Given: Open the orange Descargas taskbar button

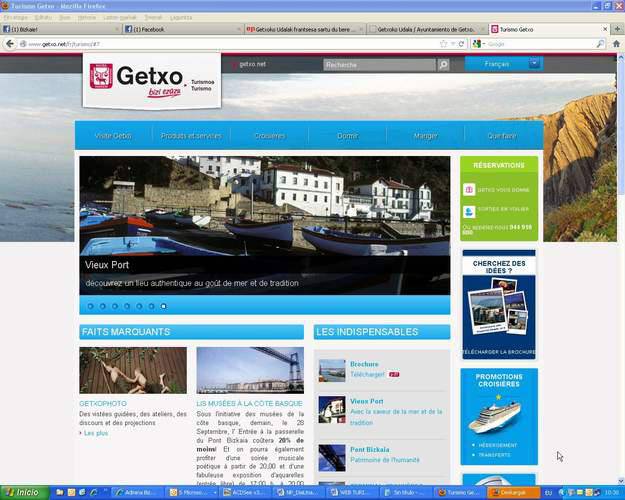Looking at the screenshot, I should coord(513,492).
